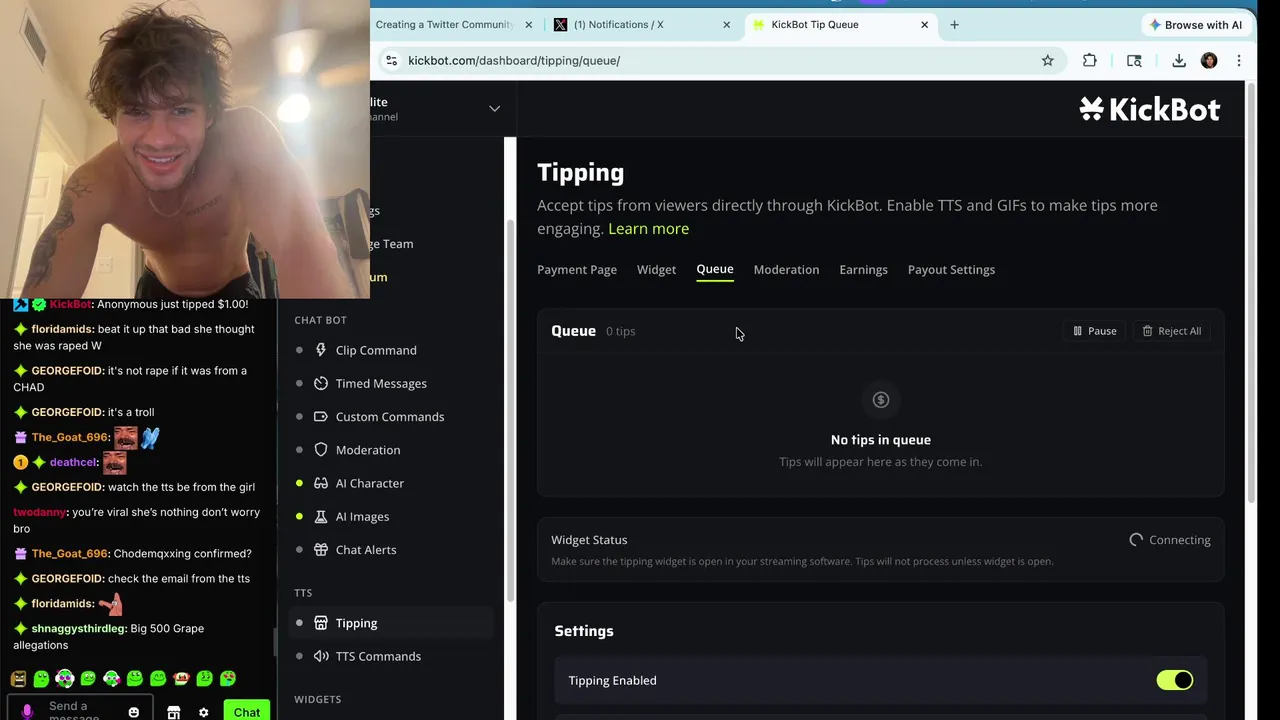Open the Clip Command page

[376, 350]
